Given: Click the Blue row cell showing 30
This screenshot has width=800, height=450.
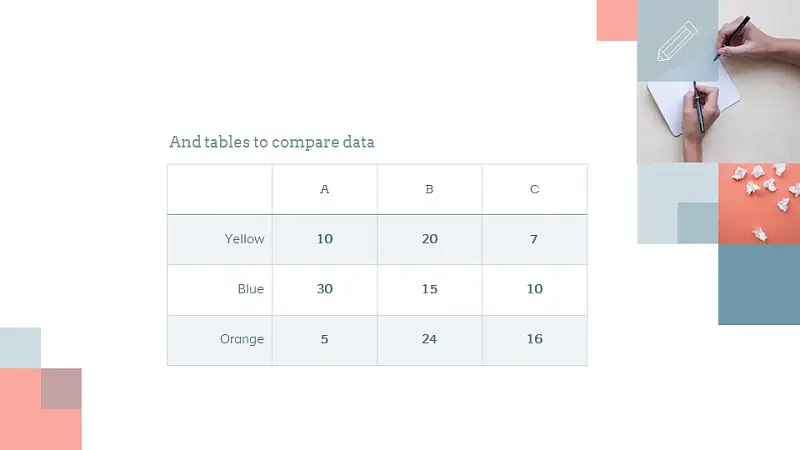Looking at the screenshot, I should tap(324, 289).
